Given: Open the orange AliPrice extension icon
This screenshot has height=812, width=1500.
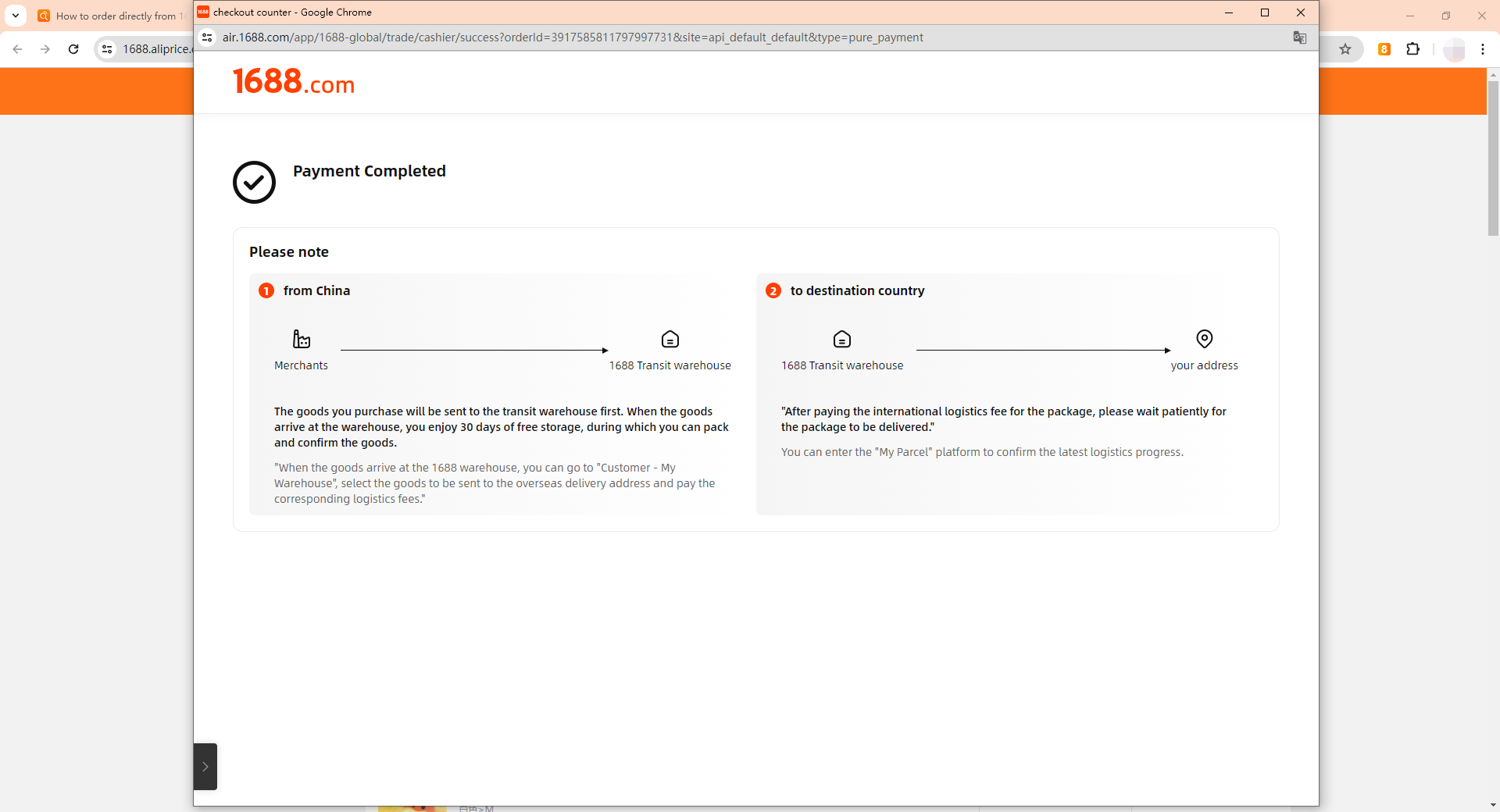Looking at the screenshot, I should [1384, 49].
